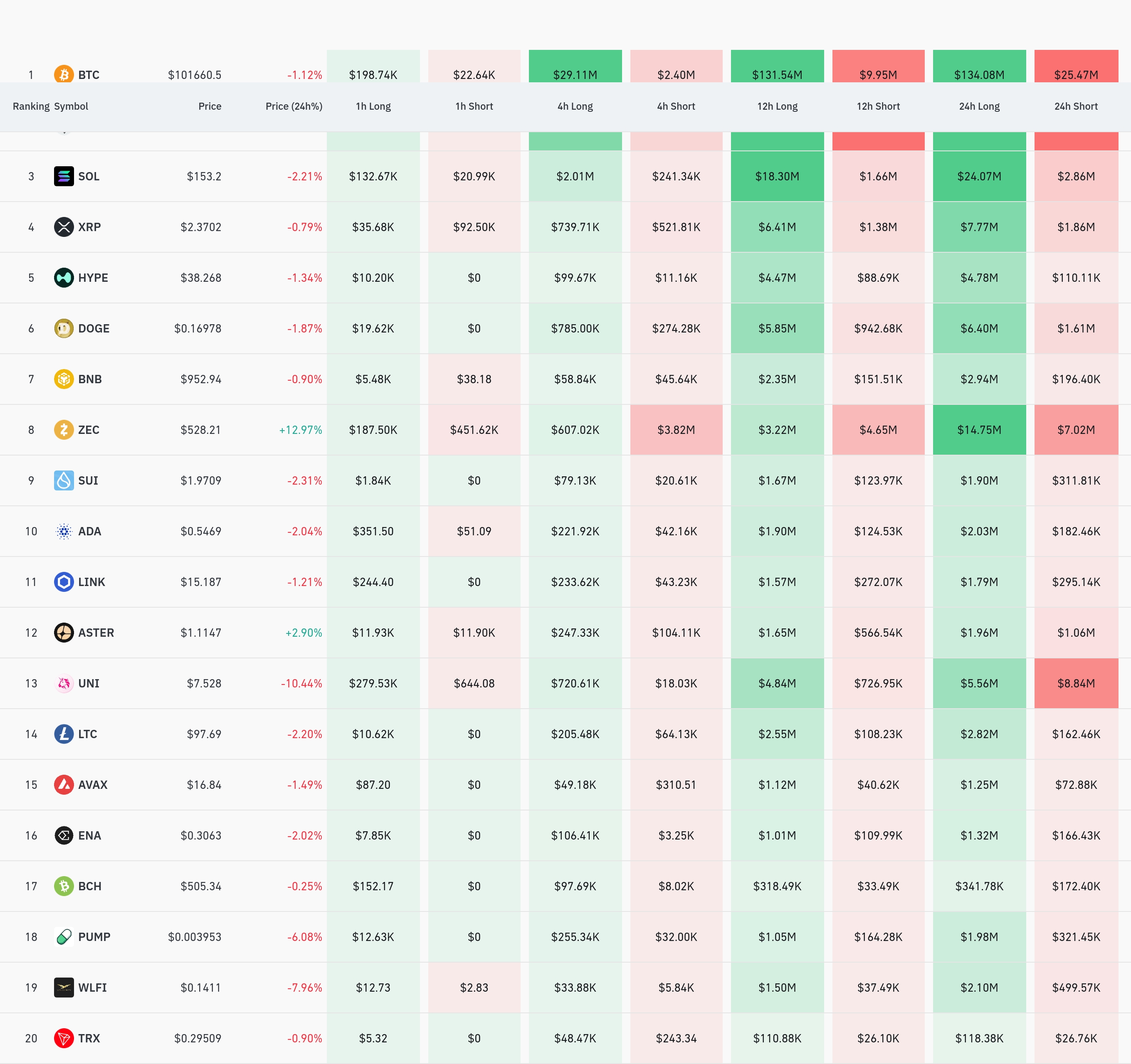
Task: Click the ZEC Zcash icon
Action: tap(64, 430)
